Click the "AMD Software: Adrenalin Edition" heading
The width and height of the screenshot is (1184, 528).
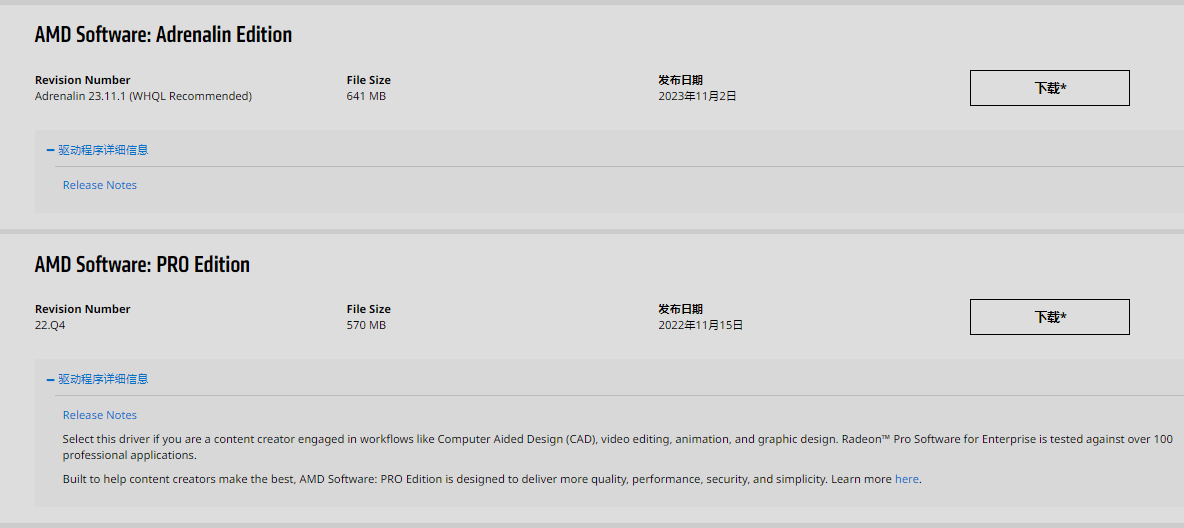click(x=163, y=35)
